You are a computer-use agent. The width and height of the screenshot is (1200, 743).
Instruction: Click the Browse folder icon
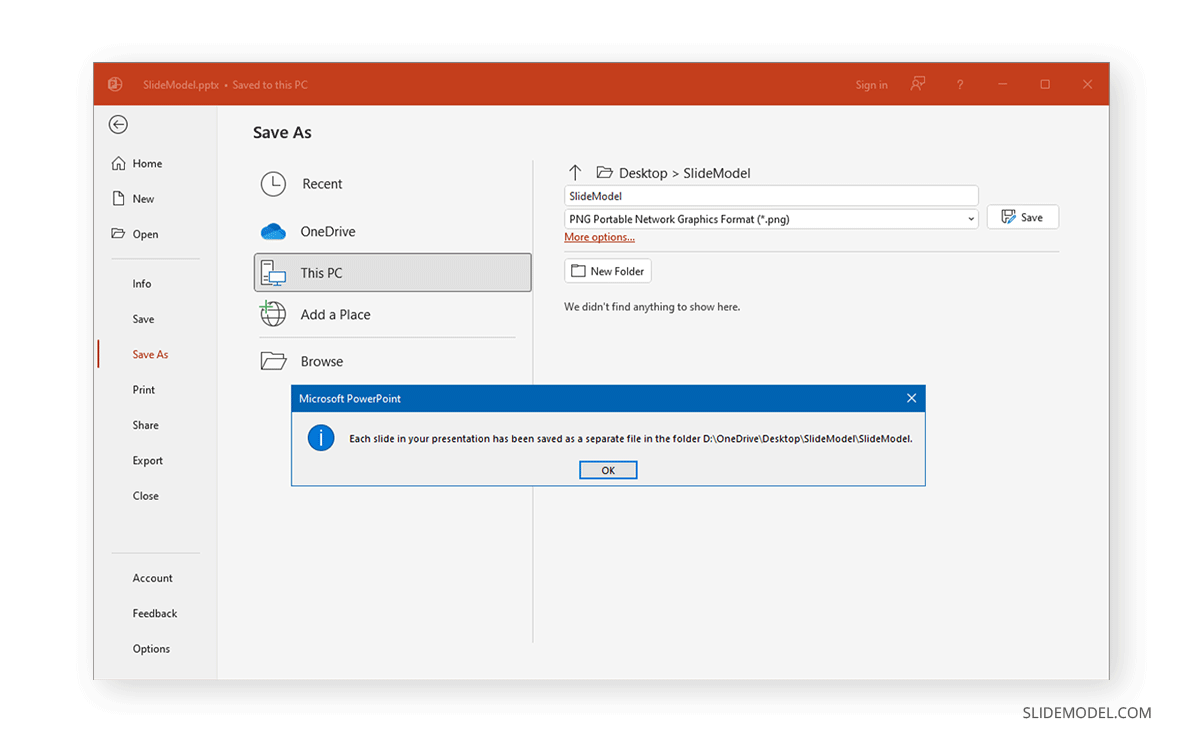(x=273, y=361)
